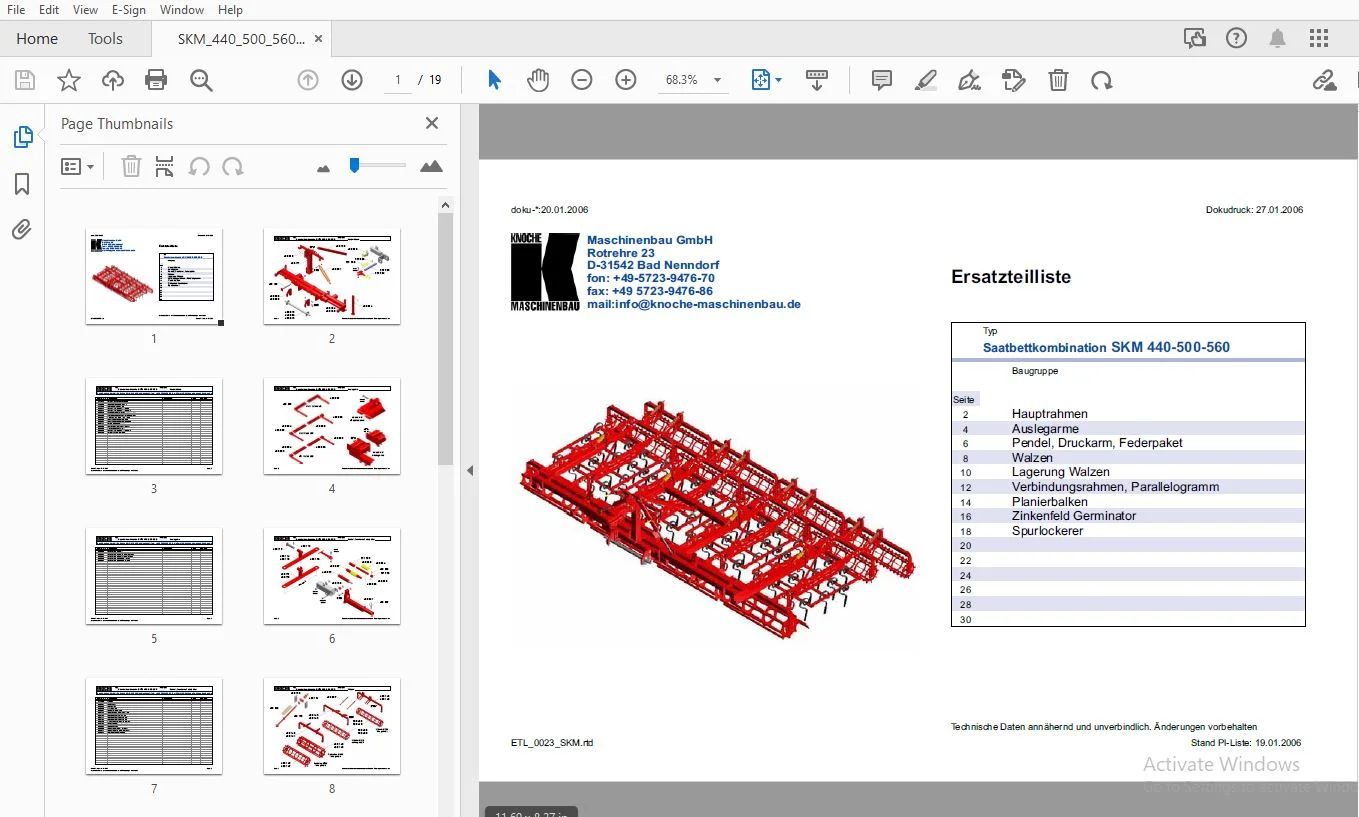Go to previous page arrow
The image size is (1359, 817).
tap(308, 80)
